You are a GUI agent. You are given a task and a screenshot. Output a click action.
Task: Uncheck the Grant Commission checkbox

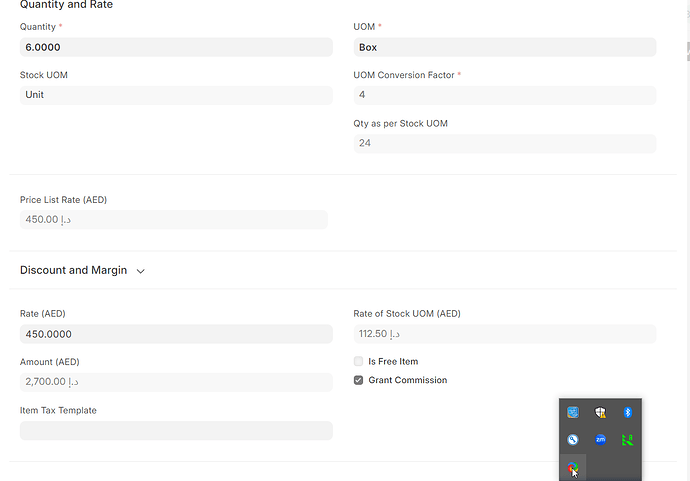(358, 380)
